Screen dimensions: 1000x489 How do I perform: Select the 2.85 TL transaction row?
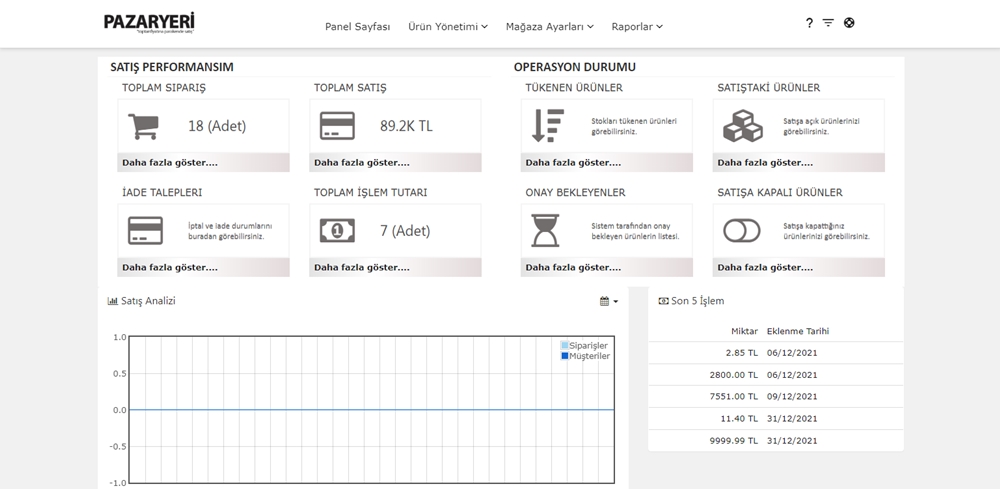pyautogui.click(x=776, y=353)
